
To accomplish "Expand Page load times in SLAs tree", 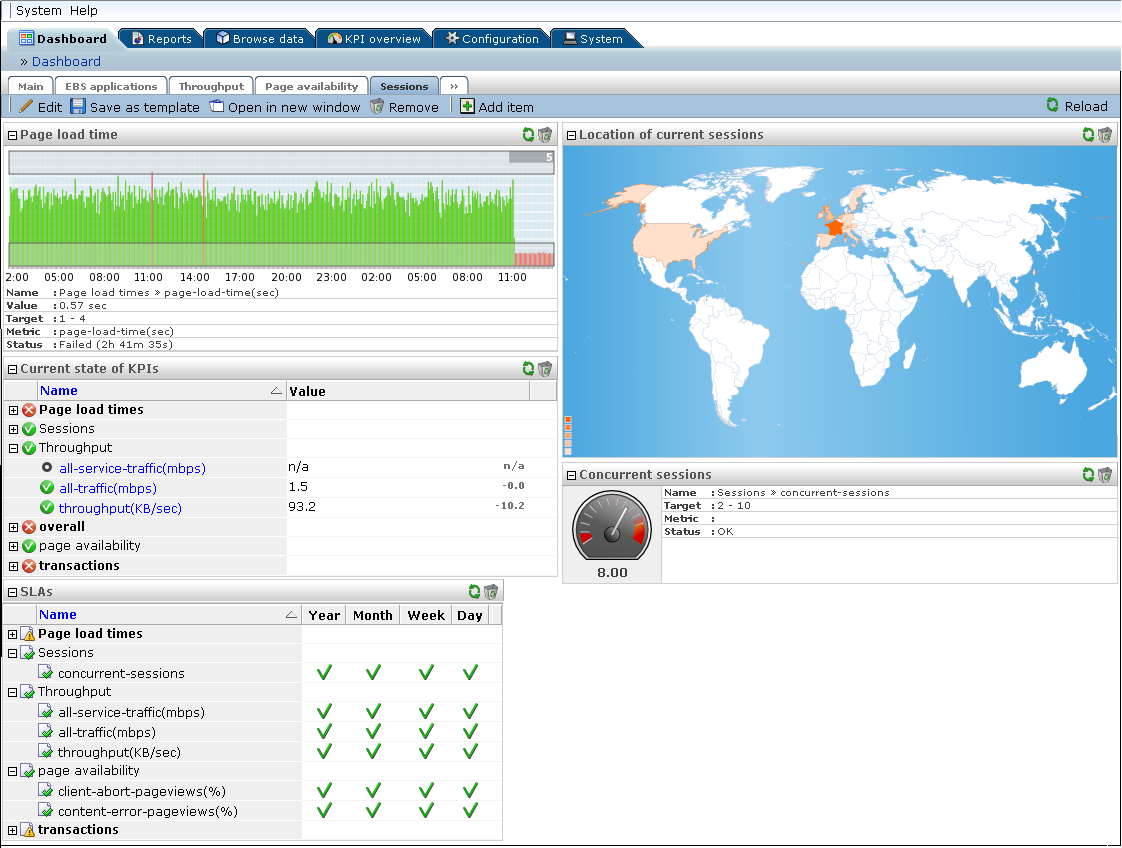I will pos(12,634).
